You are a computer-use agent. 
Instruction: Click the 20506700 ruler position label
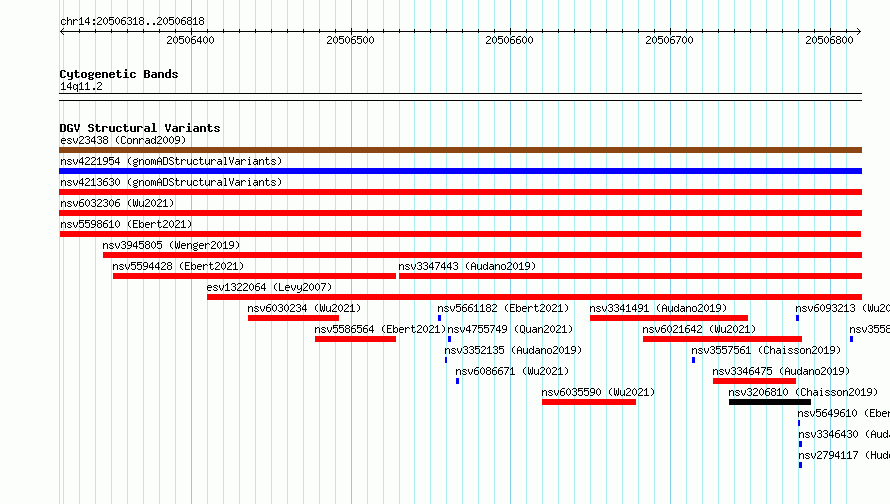[669, 40]
